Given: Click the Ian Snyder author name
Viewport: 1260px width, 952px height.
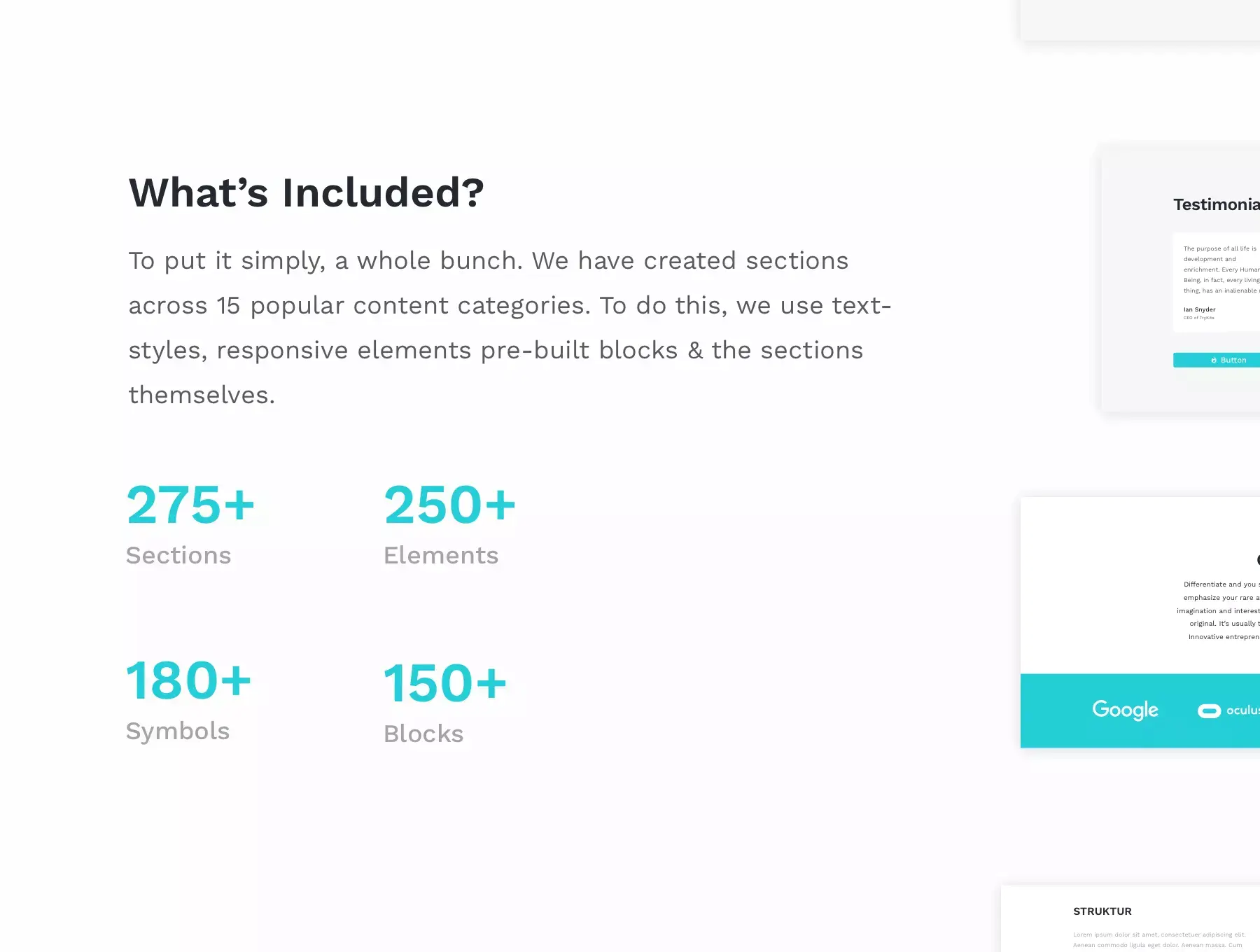Looking at the screenshot, I should (x=1199, y=309).
